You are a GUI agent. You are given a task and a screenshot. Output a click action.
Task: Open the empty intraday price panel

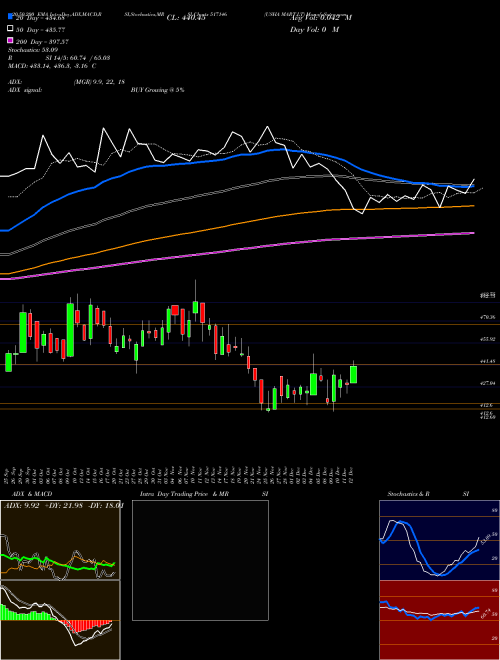[x=200, y=560]
